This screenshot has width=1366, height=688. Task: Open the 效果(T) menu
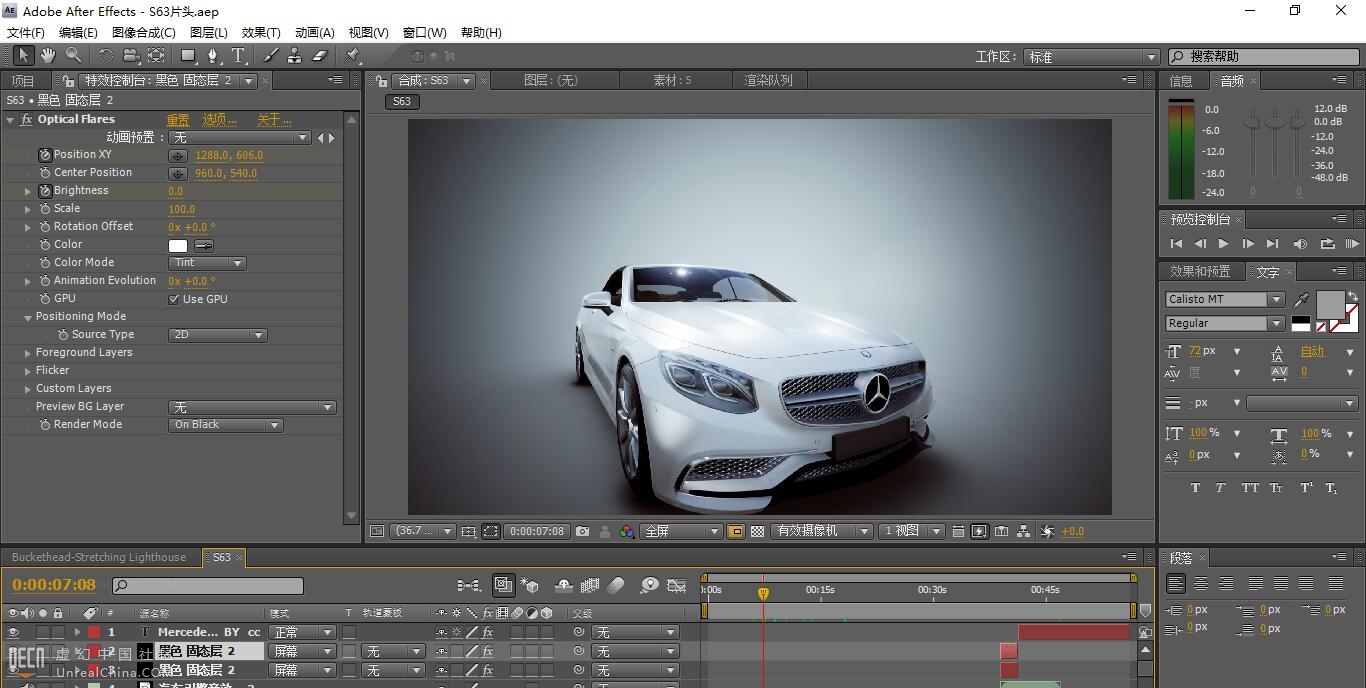pyautogui.click(x=261, y=33)
